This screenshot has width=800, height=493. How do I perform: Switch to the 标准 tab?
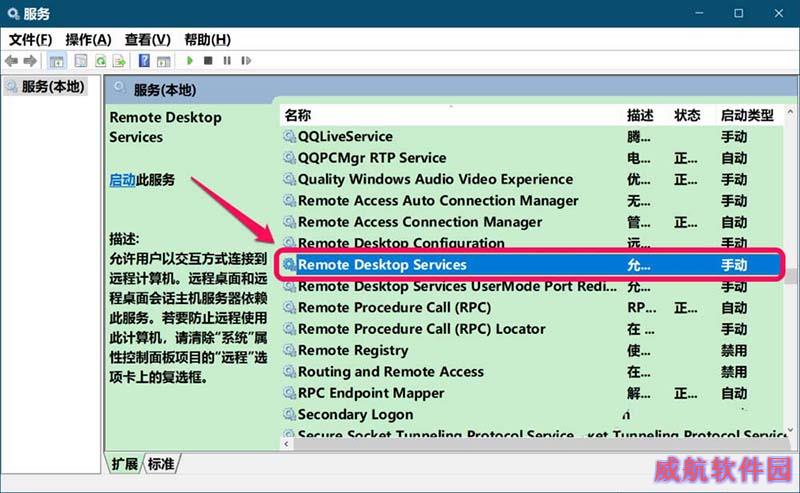(161, 464)
